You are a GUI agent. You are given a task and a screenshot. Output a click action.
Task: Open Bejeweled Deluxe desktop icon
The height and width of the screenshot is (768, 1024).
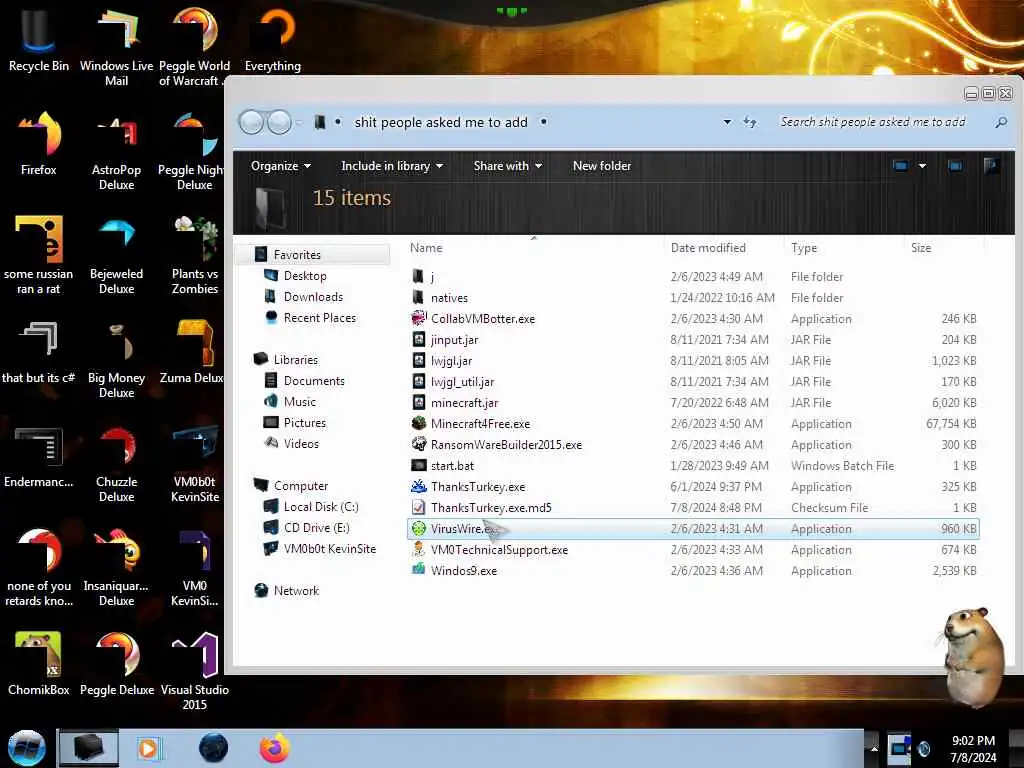click(x=116, y=255)
